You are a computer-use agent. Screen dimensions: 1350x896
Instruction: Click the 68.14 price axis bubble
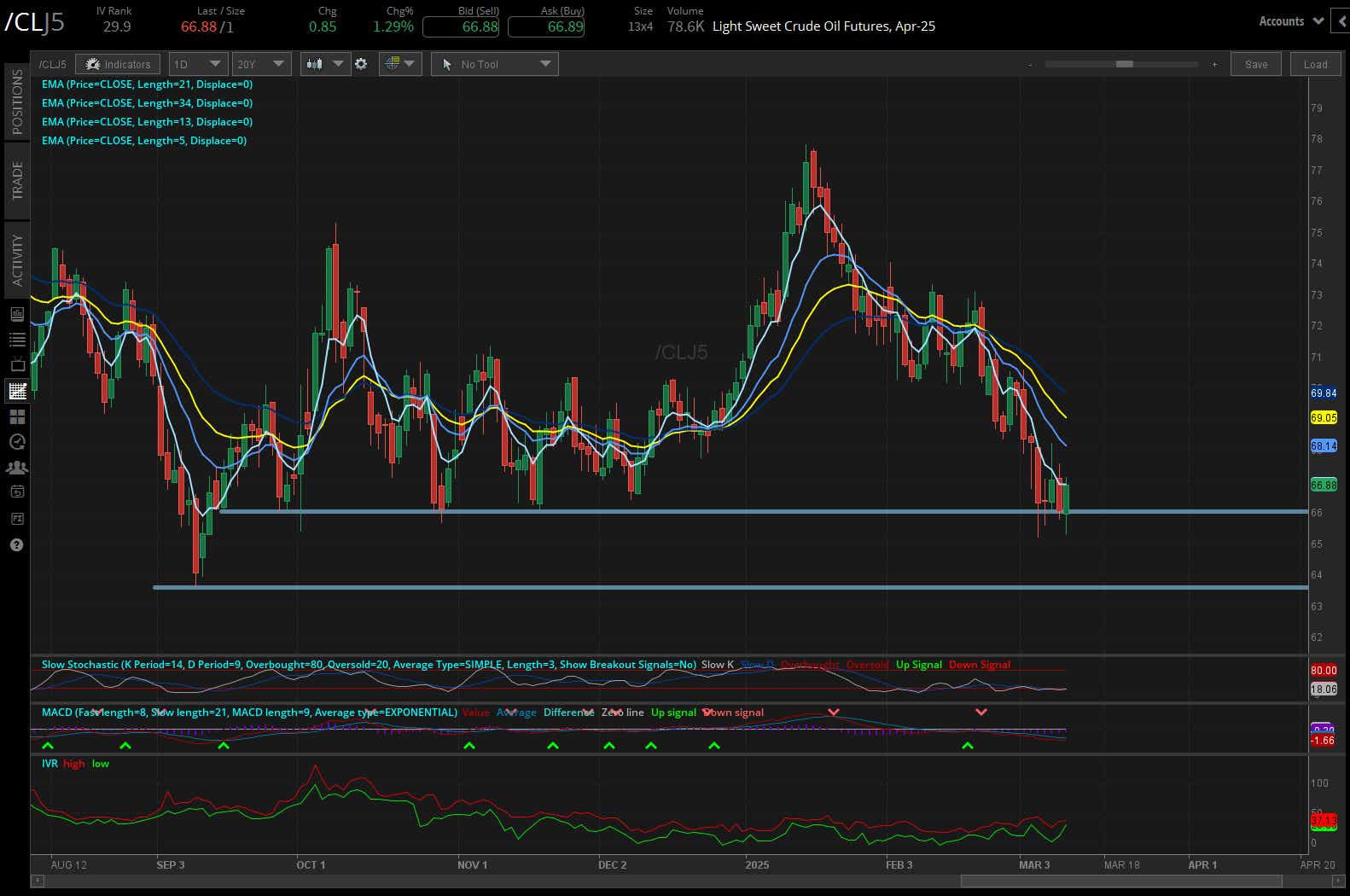(1324, 446)
